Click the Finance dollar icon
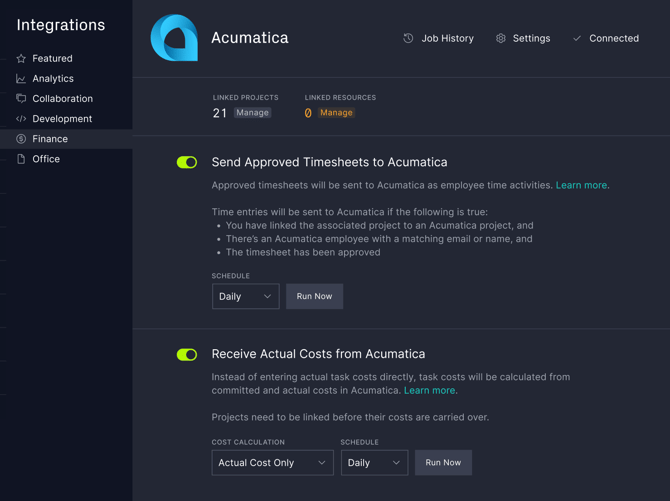Image resolution: width=670 pixels, height=501 pixels. click(x=21, y=139)
